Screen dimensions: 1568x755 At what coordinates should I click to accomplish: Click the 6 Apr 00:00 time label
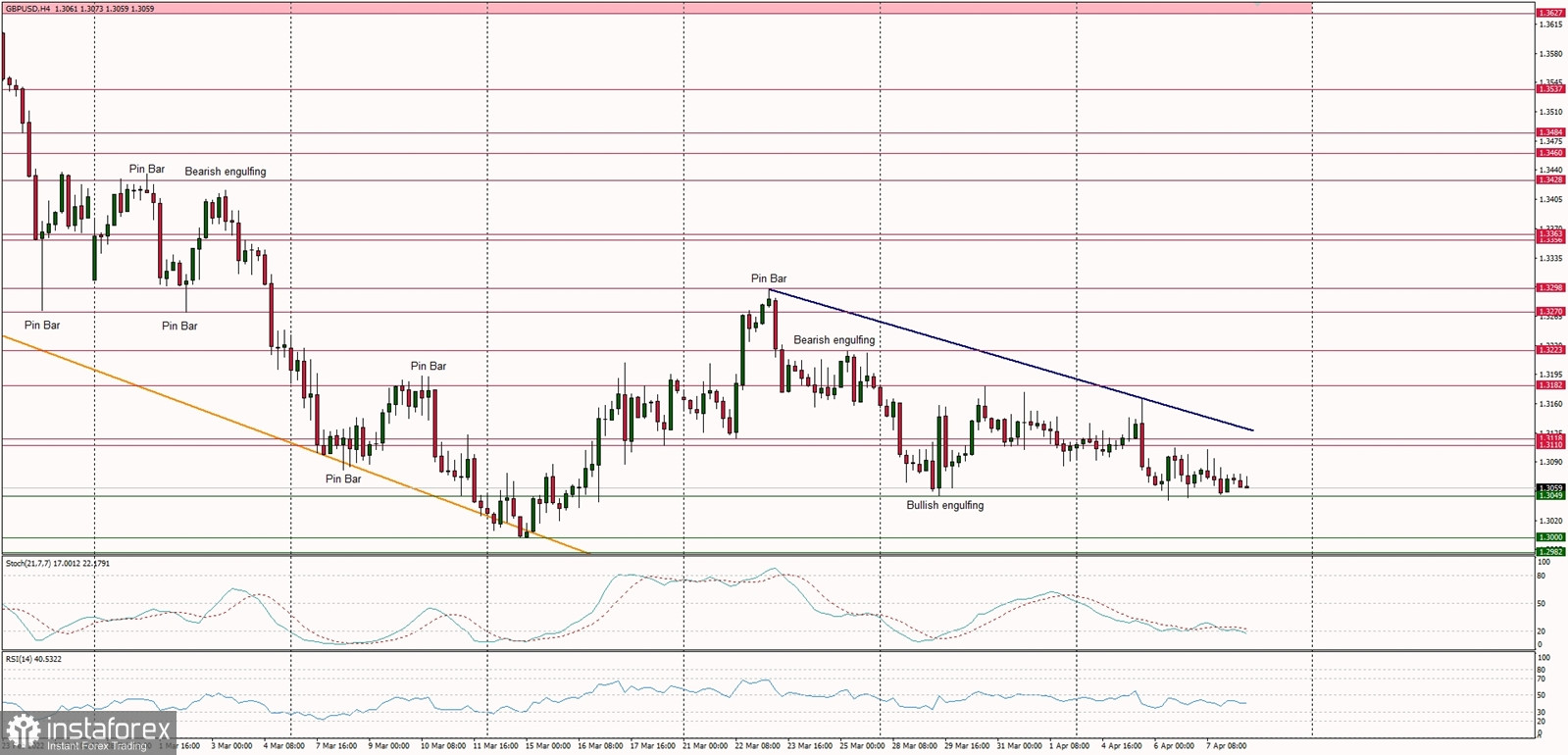coord(1174,746)
